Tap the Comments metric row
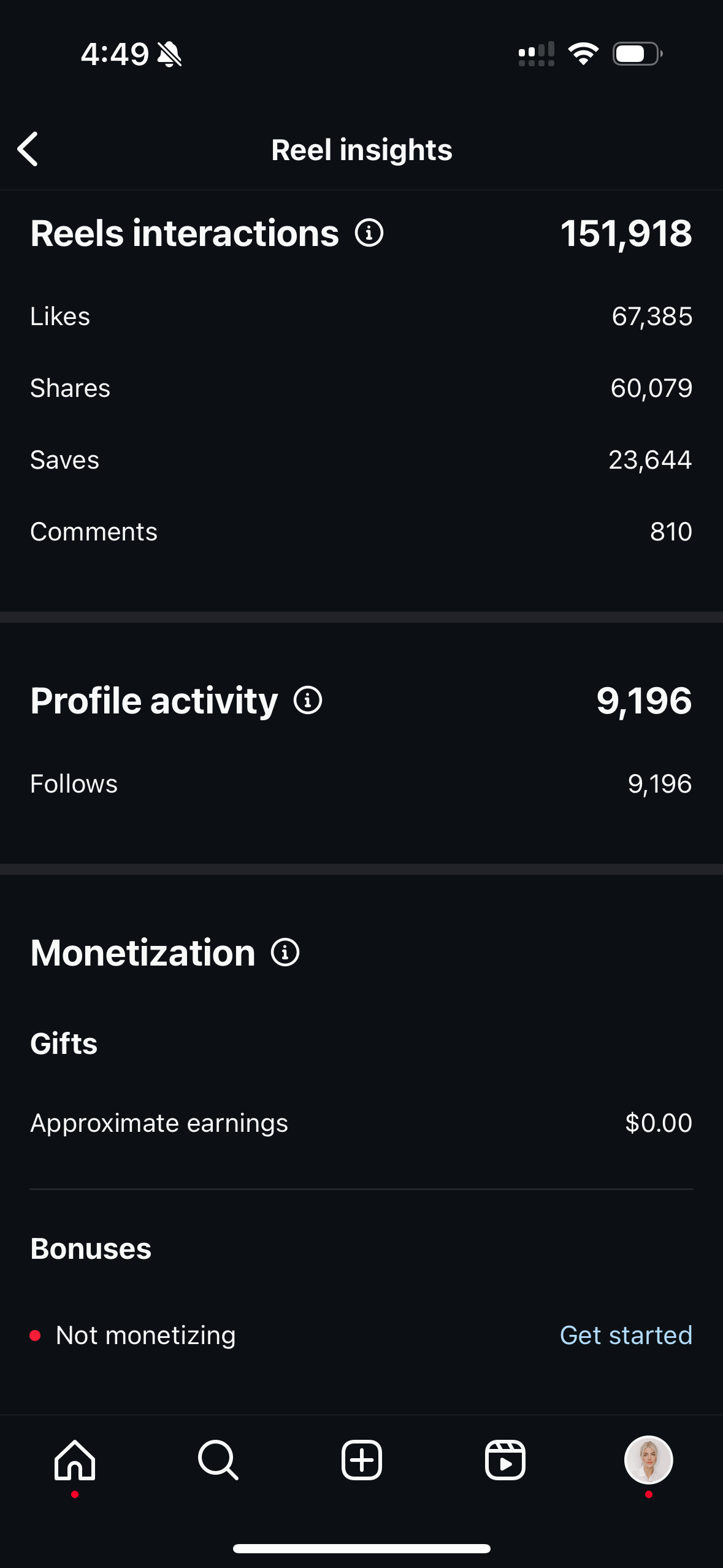 pos(361,532)
